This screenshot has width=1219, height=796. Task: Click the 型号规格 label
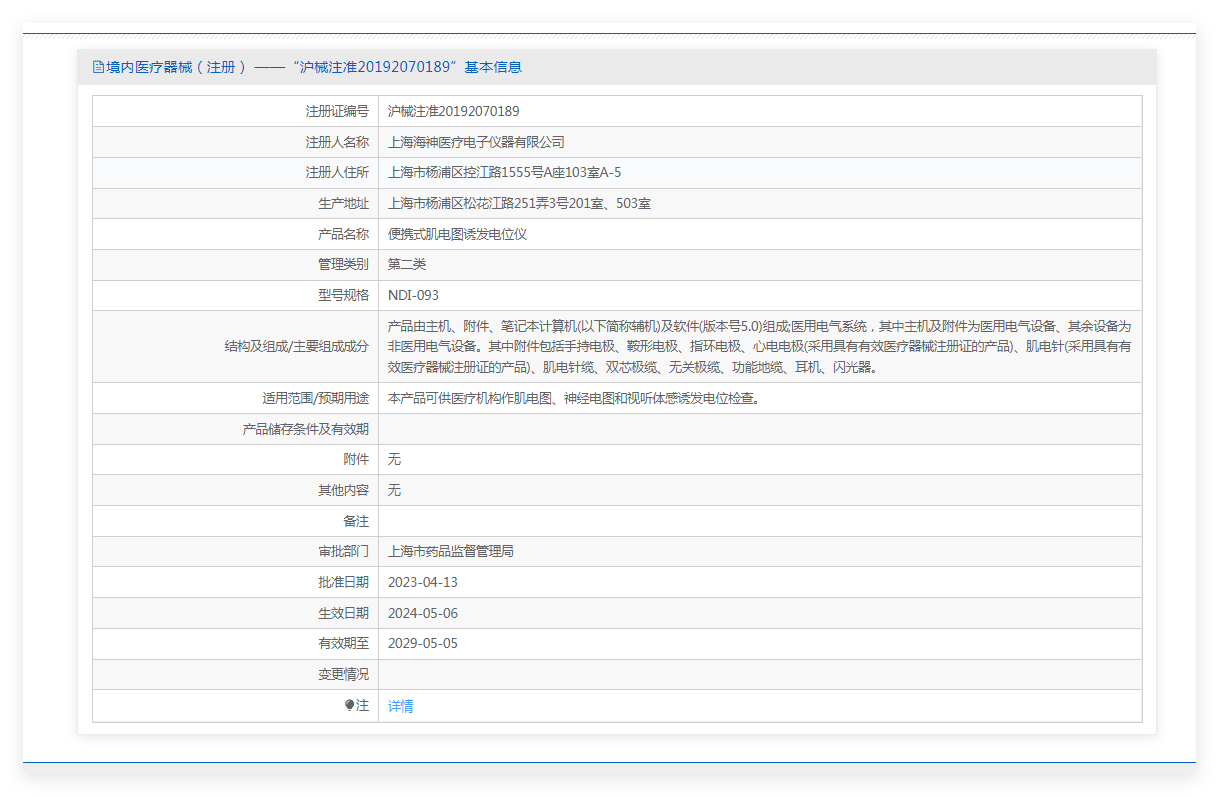coord(343,295)
